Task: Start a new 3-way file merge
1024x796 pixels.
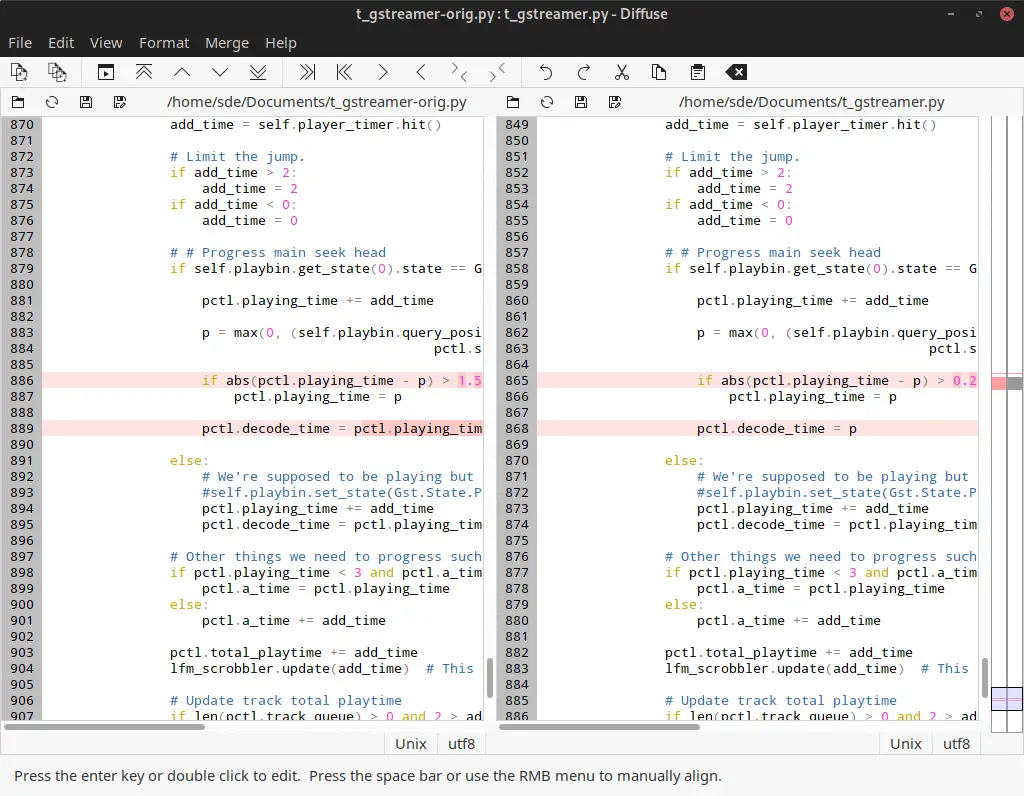Action: pos(57,72)
